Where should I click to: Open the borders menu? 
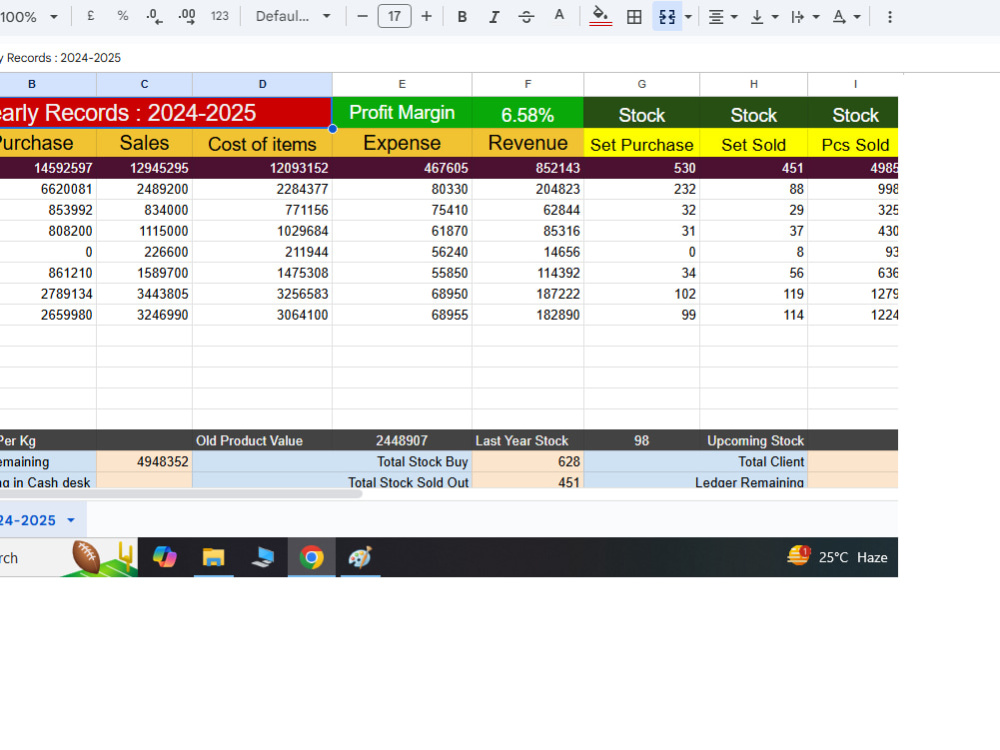tap(634, 17)
